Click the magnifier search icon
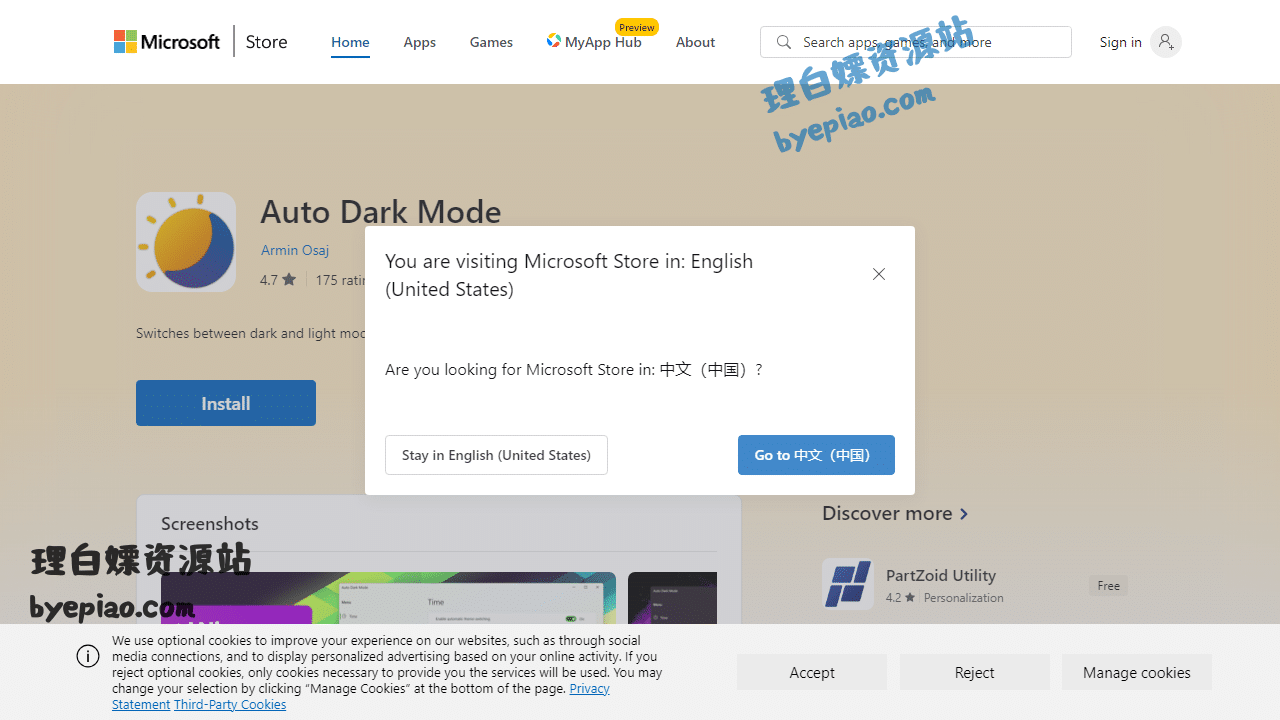This screenshot has width=1280, height=720. [784, 42]
